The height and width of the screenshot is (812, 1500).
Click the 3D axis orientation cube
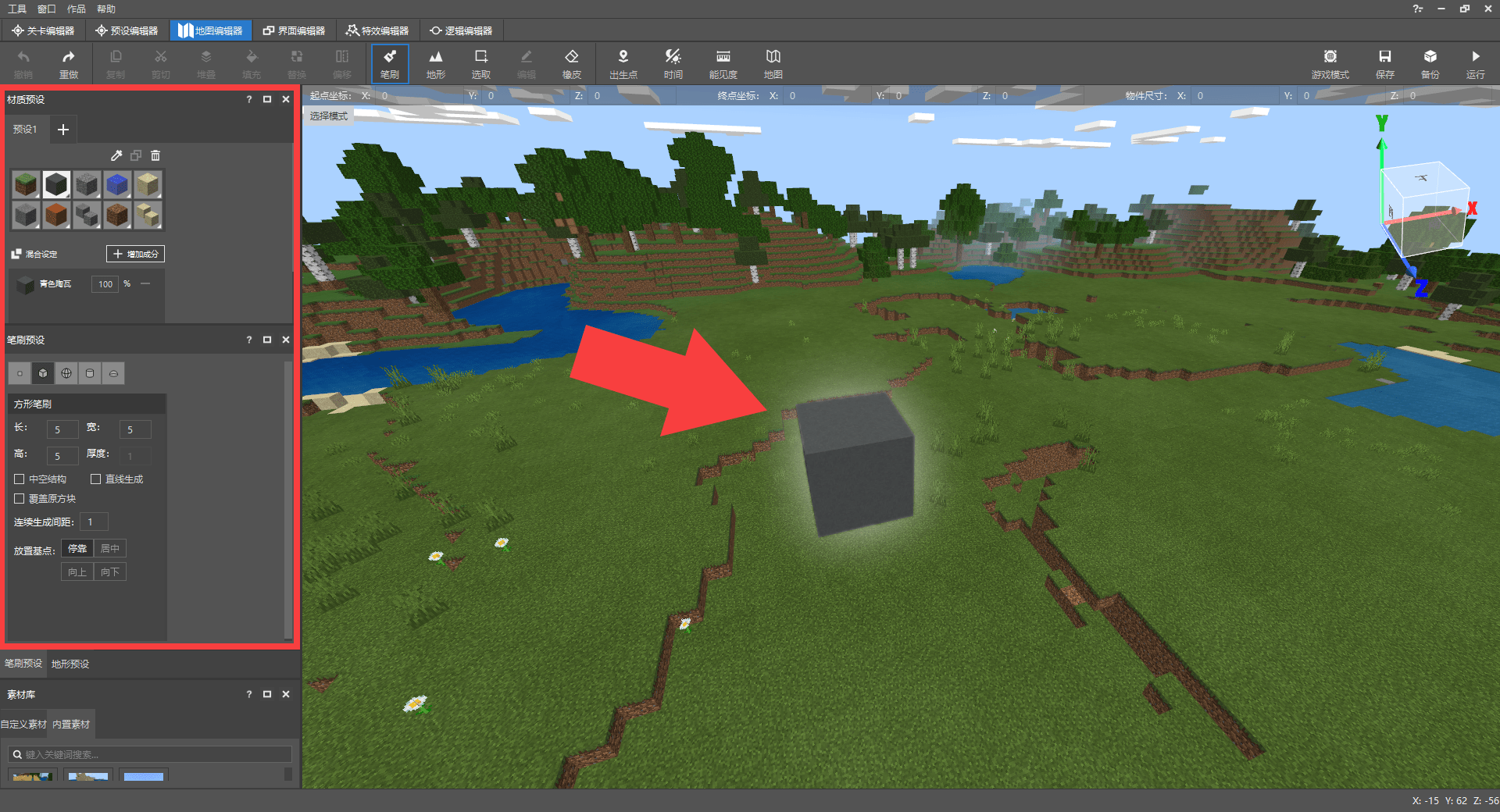point(1424,212)
